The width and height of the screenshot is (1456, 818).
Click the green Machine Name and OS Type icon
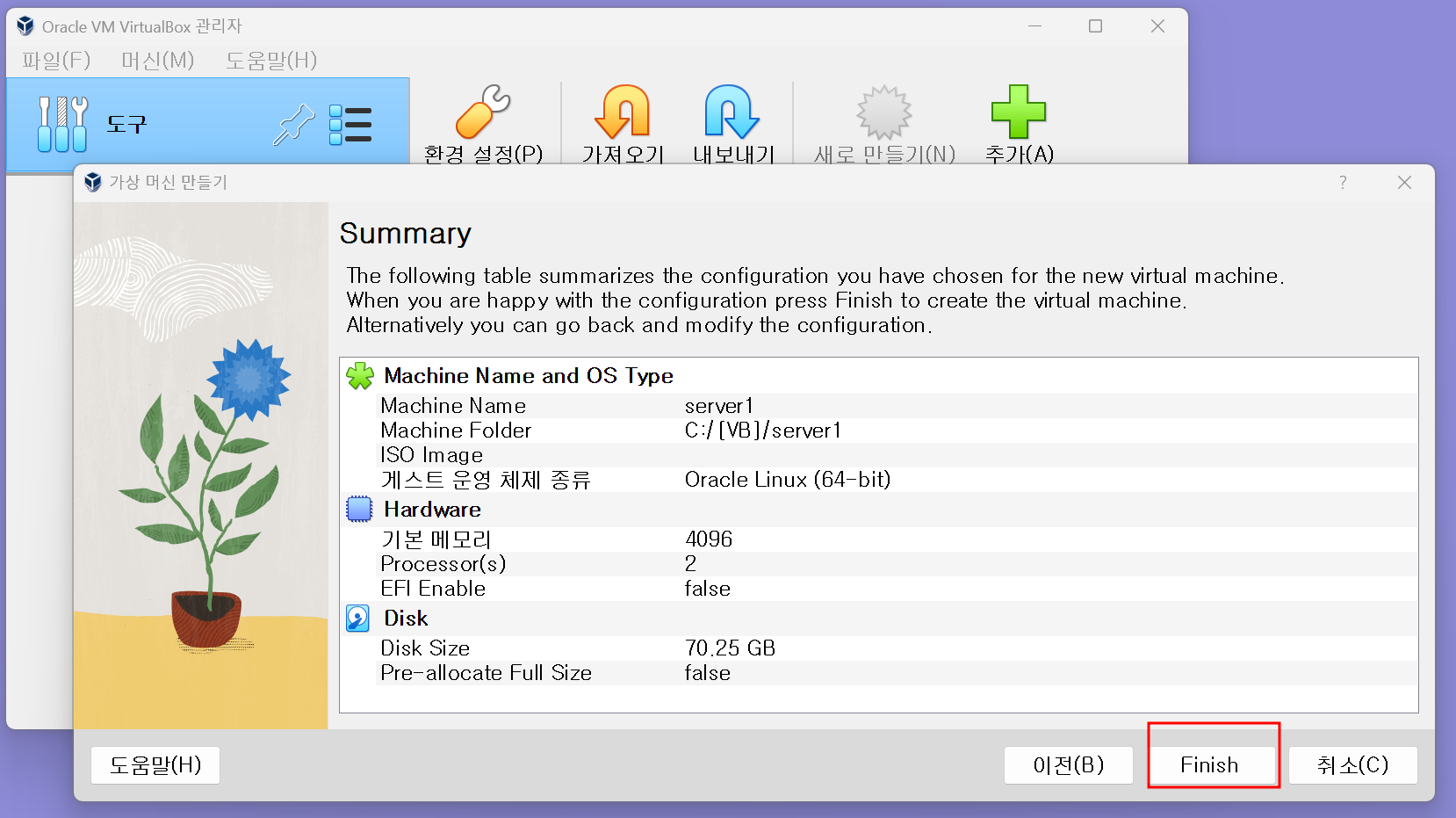point(359,376)
